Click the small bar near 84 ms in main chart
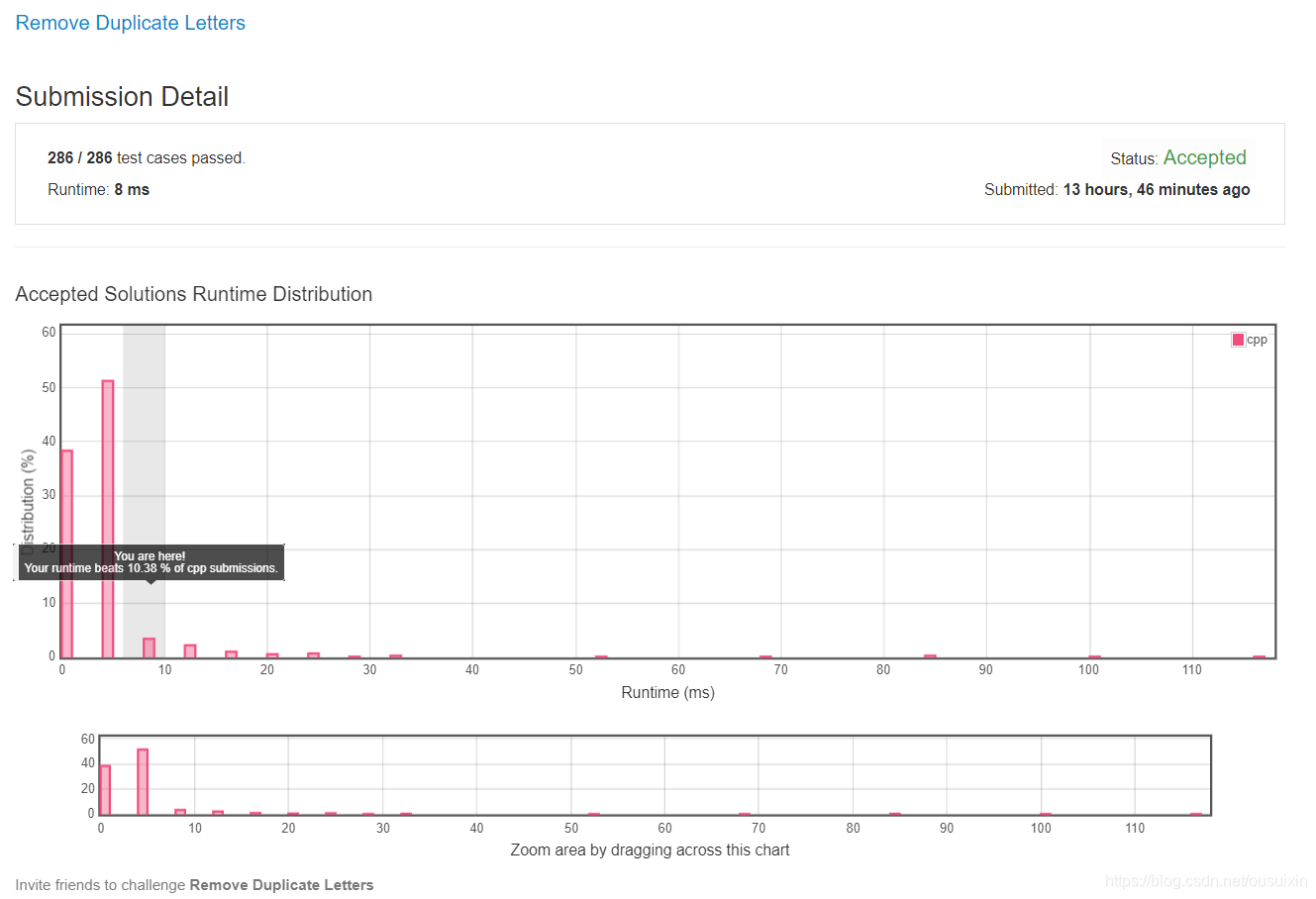Viewport: 1316px width, 899px height. (x=930, y=656)
